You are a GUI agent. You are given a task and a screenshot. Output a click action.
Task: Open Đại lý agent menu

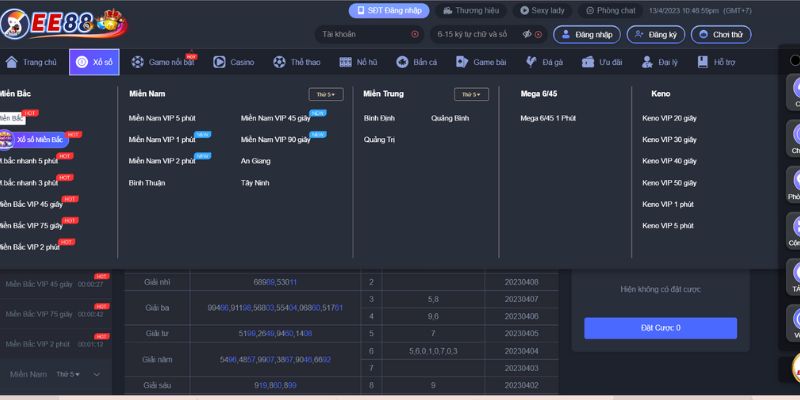660,62
